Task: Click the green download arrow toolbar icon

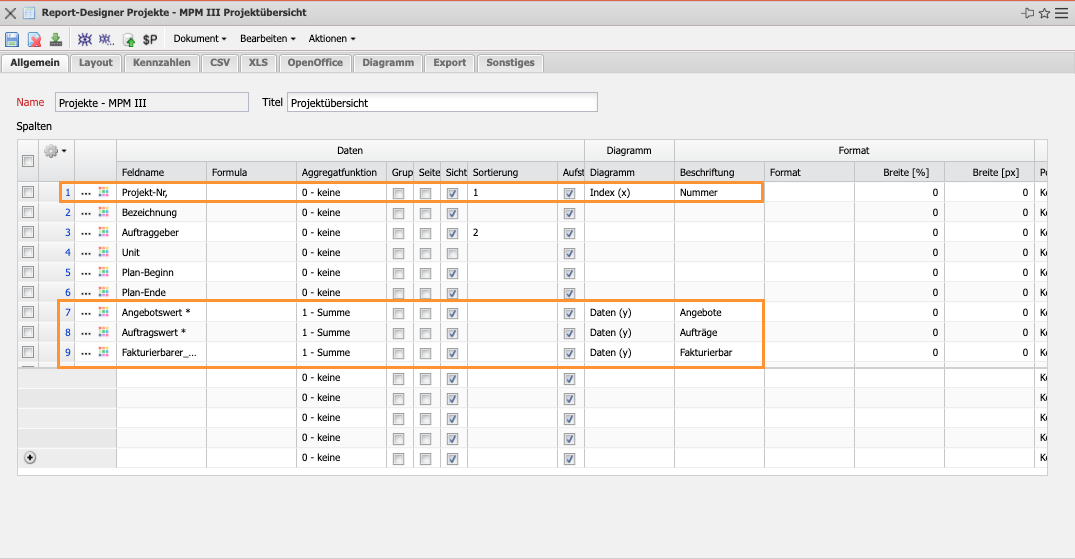Action: coord(56,39)
